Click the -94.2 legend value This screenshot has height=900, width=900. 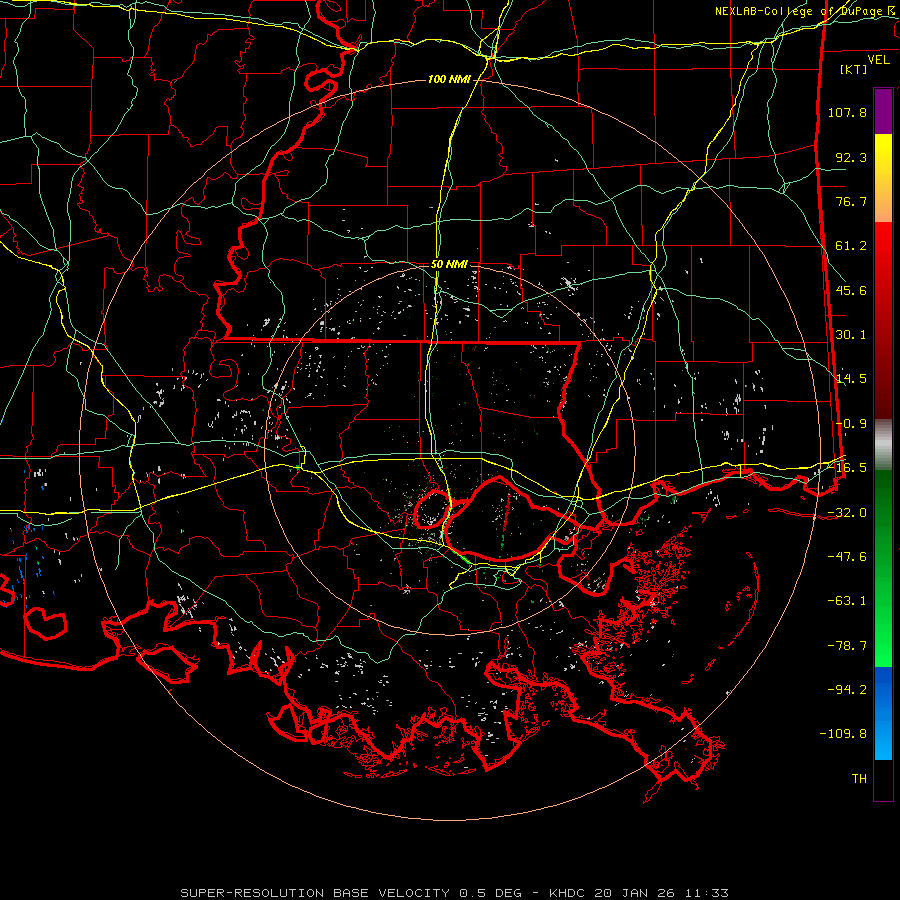tap(847, 690)
